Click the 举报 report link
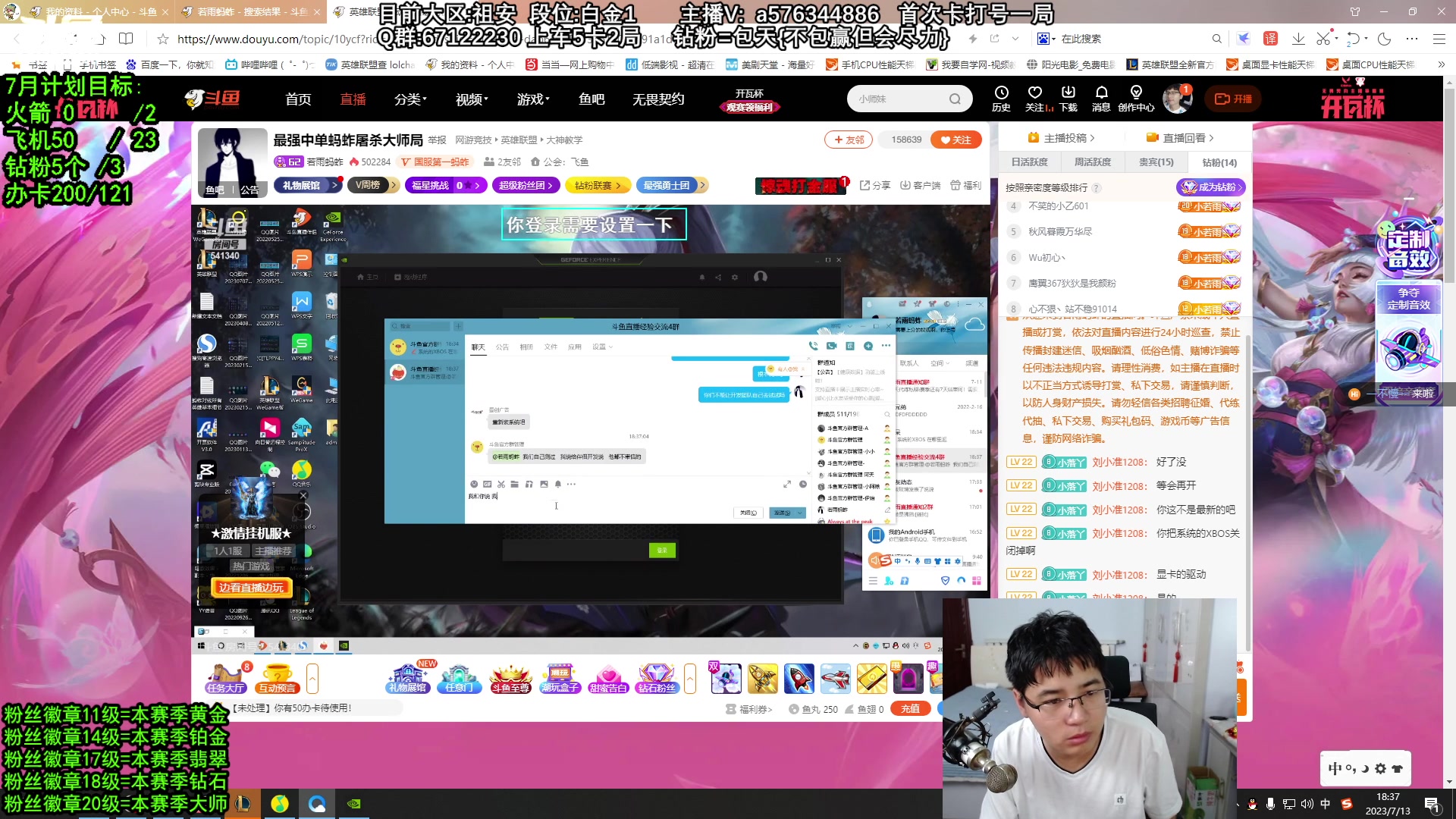This screenshot has width=1456, height=819. 437,140
